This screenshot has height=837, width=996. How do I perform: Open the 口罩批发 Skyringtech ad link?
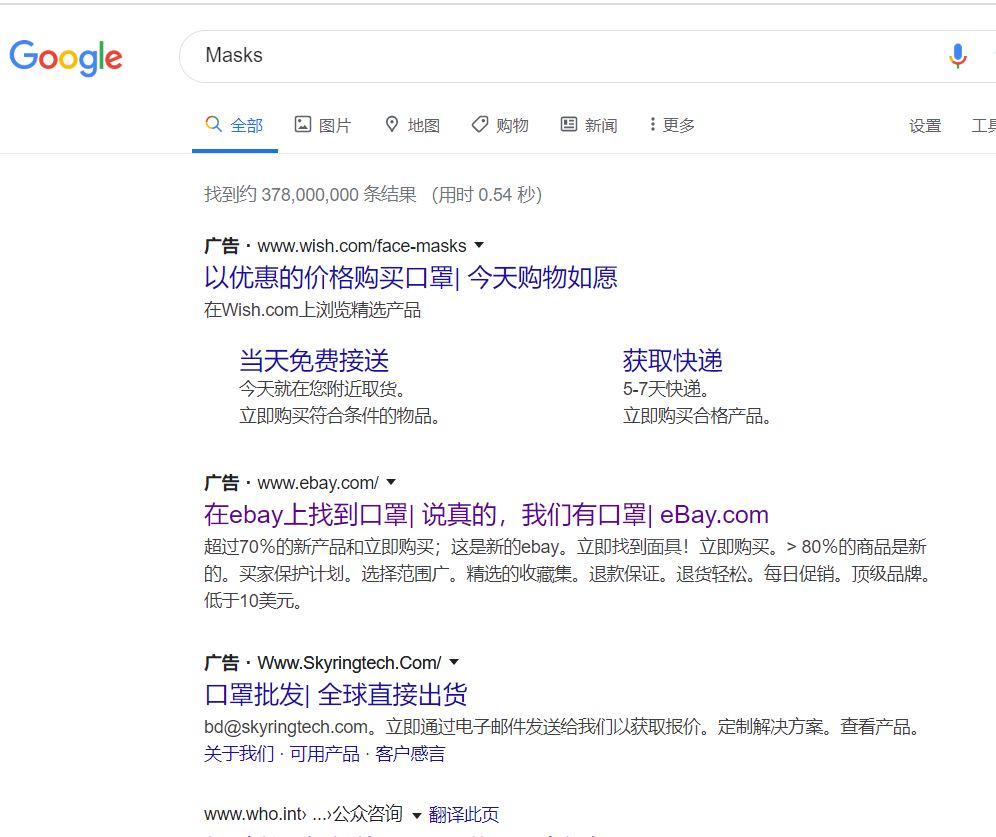[x=335, y=694]
